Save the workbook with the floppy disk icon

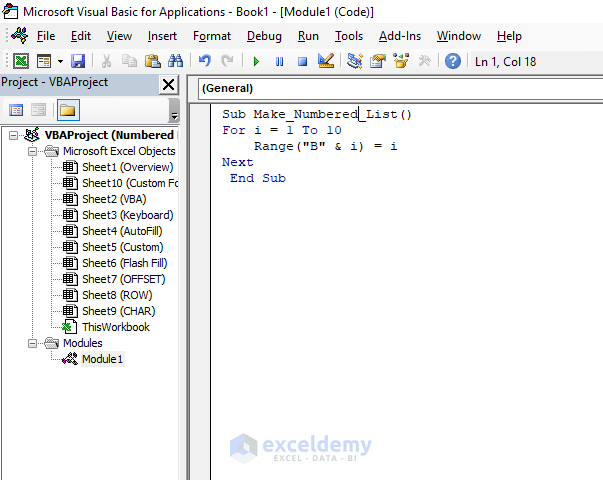pos(78,61)
